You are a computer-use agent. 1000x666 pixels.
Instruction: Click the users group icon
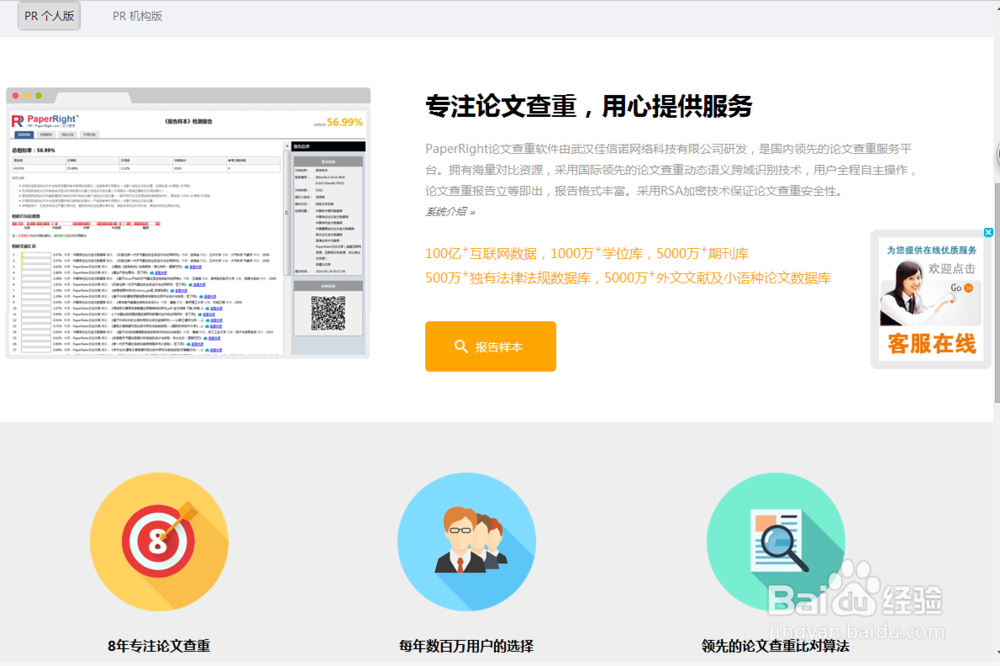point(467,542)
